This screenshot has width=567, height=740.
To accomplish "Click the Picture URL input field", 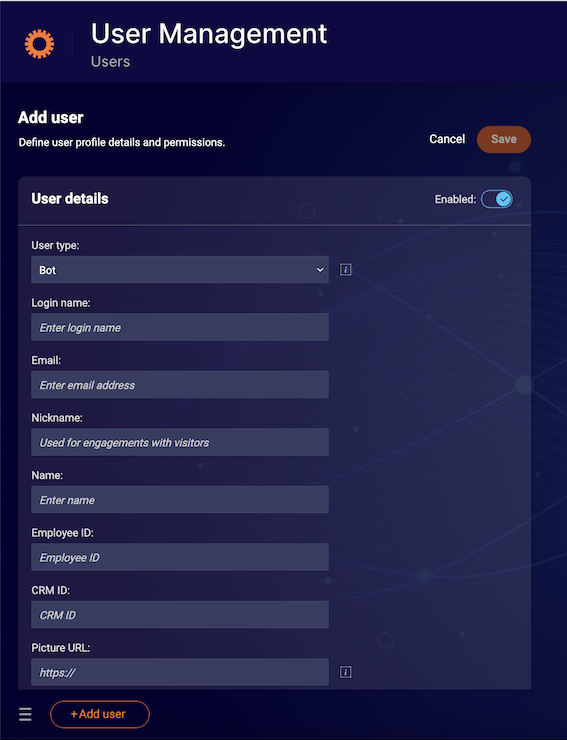I will 180,672.
